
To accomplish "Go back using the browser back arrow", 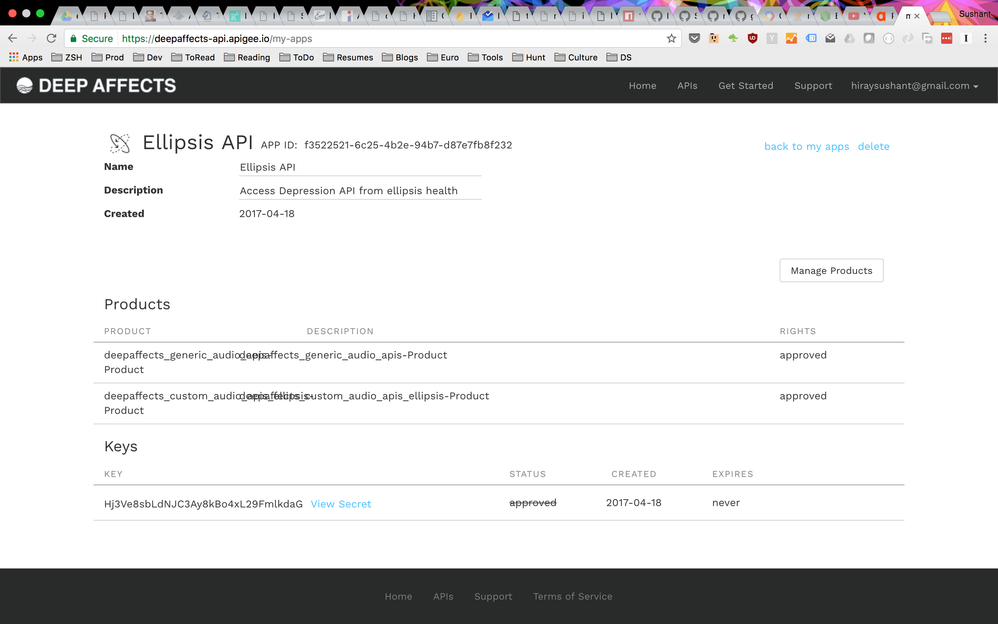I will (x=12, y=38).
